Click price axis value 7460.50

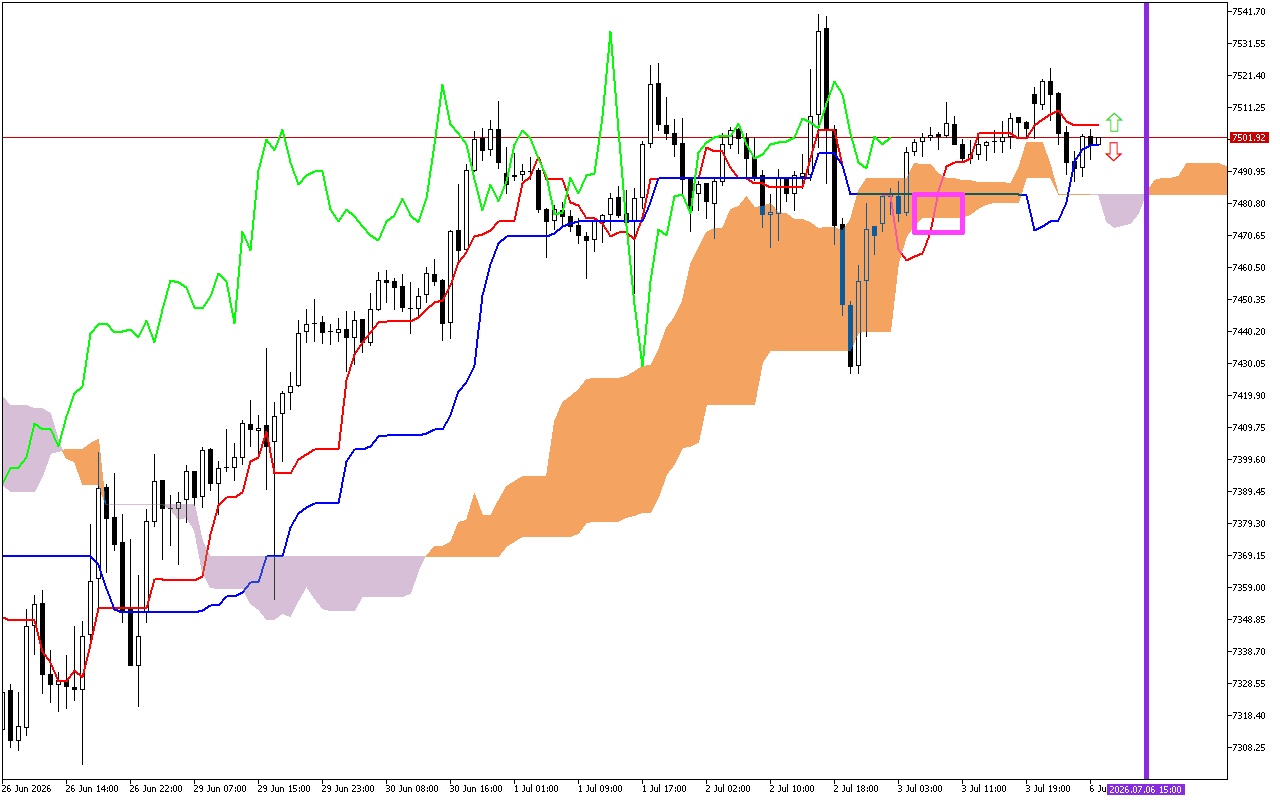click(x=1250, y=268)
